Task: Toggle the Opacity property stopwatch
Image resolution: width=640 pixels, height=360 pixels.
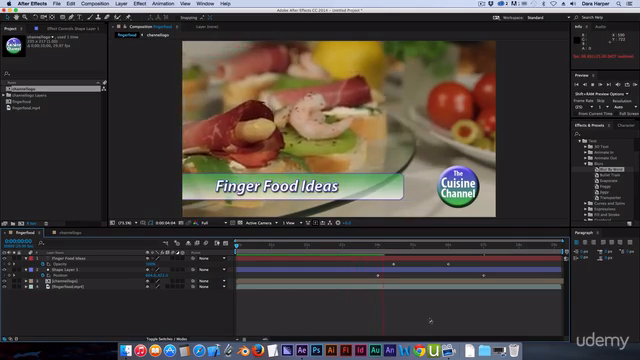Action: [42, 264]
